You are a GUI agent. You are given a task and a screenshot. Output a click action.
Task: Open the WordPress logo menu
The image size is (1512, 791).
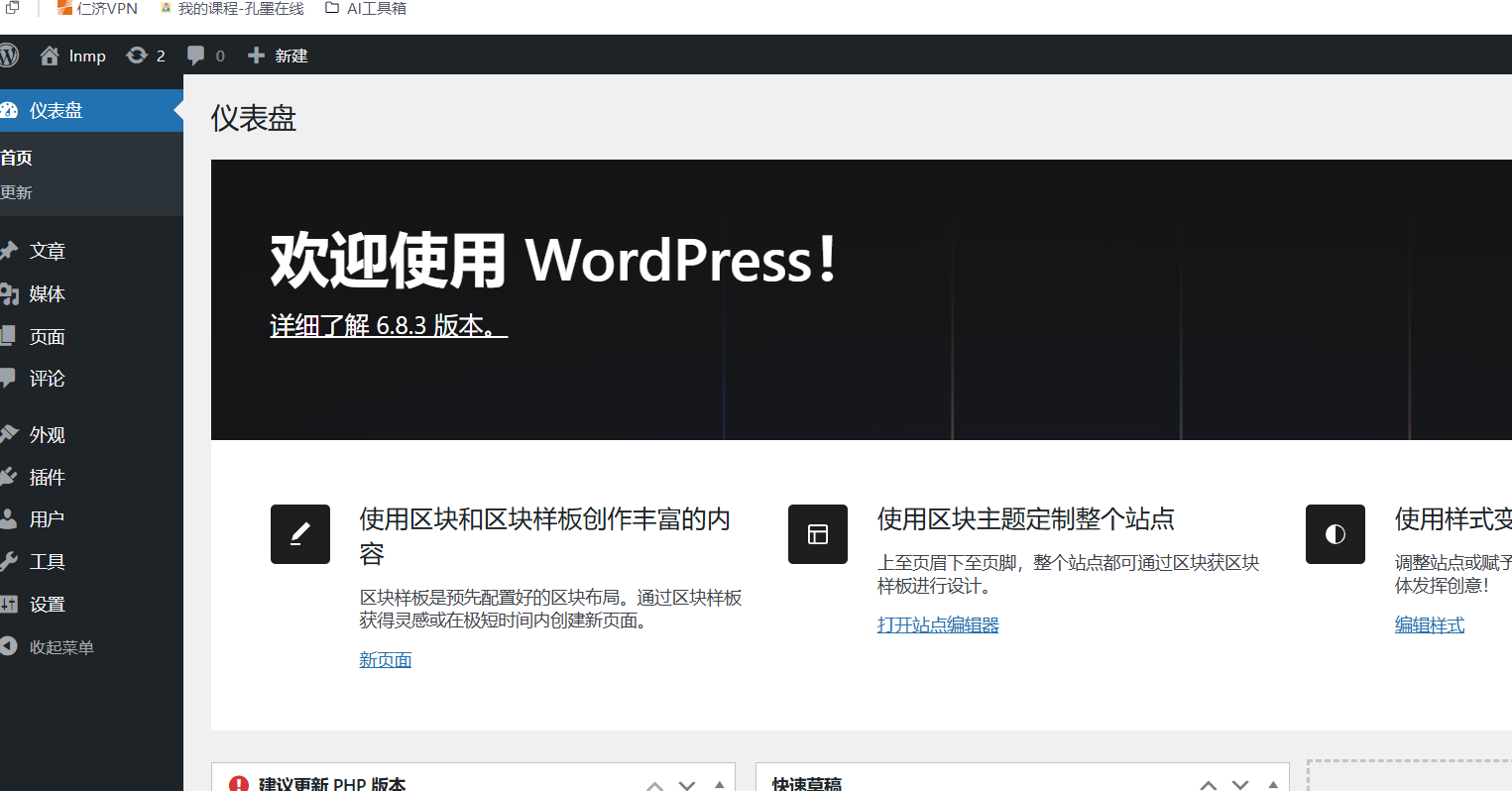(9, 56)
